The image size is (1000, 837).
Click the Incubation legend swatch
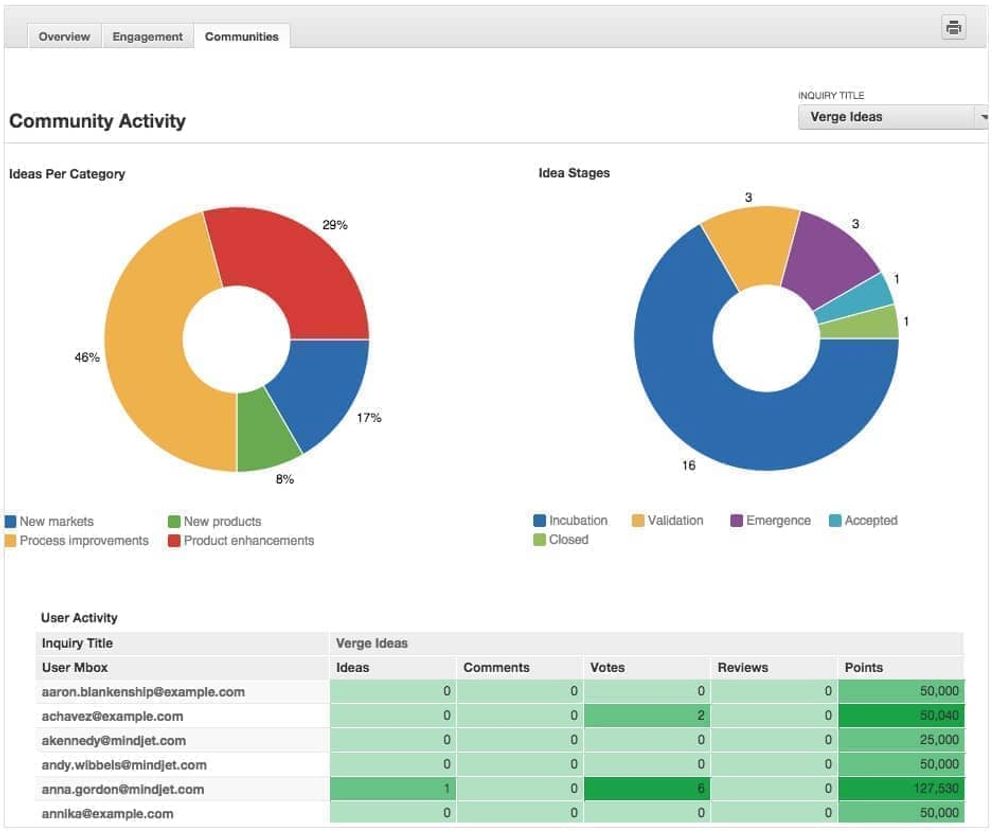tap(540, 521)
